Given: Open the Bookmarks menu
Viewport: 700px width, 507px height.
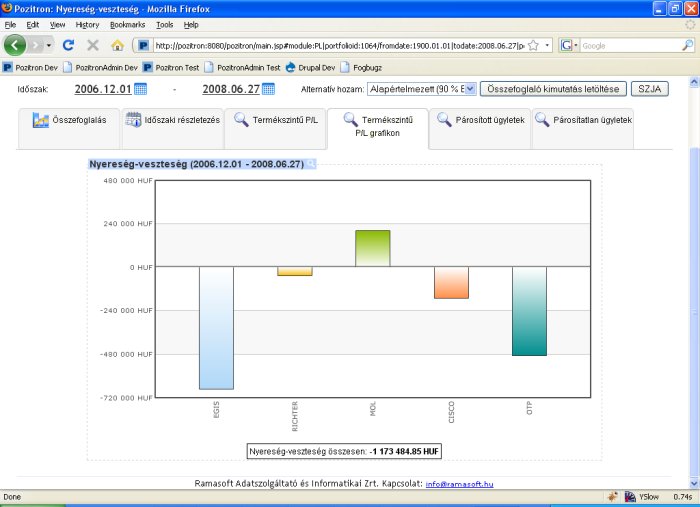Looking at the screenshot, I should tap(127, 24).
